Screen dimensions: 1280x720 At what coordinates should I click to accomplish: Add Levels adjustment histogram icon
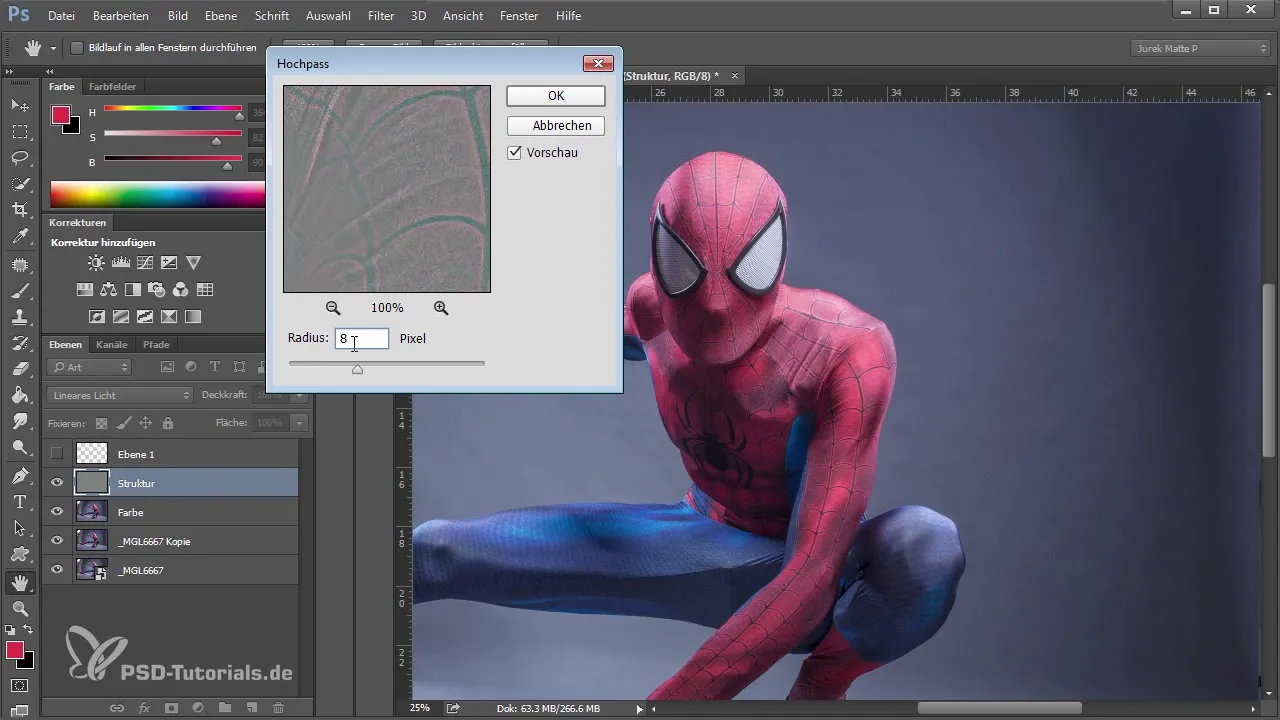point(121,263)
